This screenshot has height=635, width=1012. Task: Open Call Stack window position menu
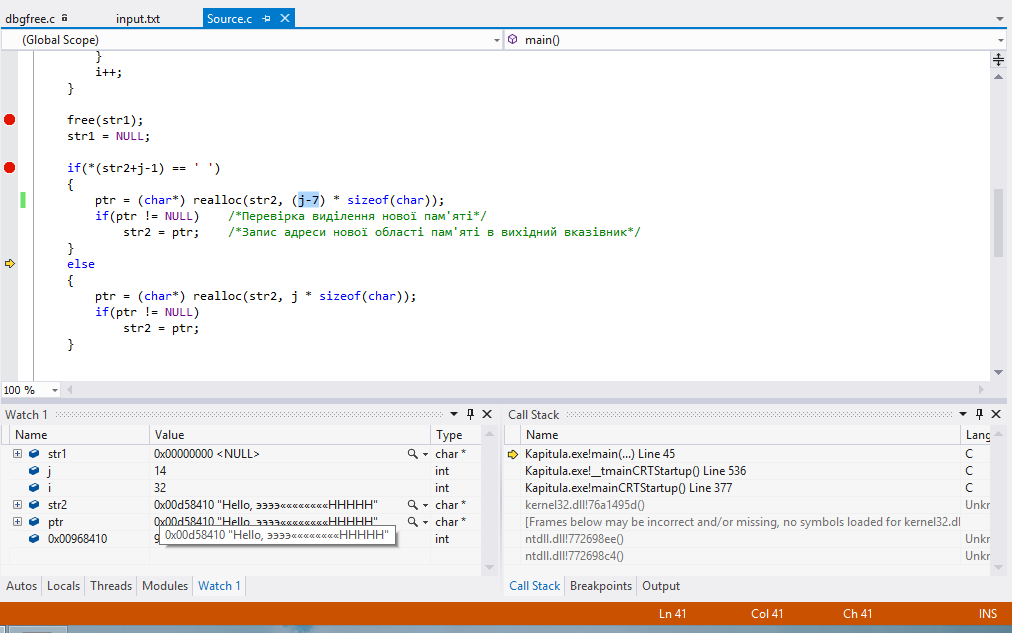coord(962,414)
